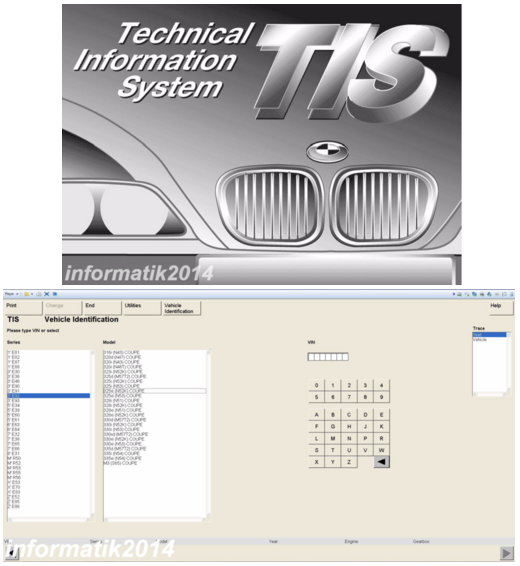
Task: Click the back arrow at bottom left
Action: [x=12, y=553]
